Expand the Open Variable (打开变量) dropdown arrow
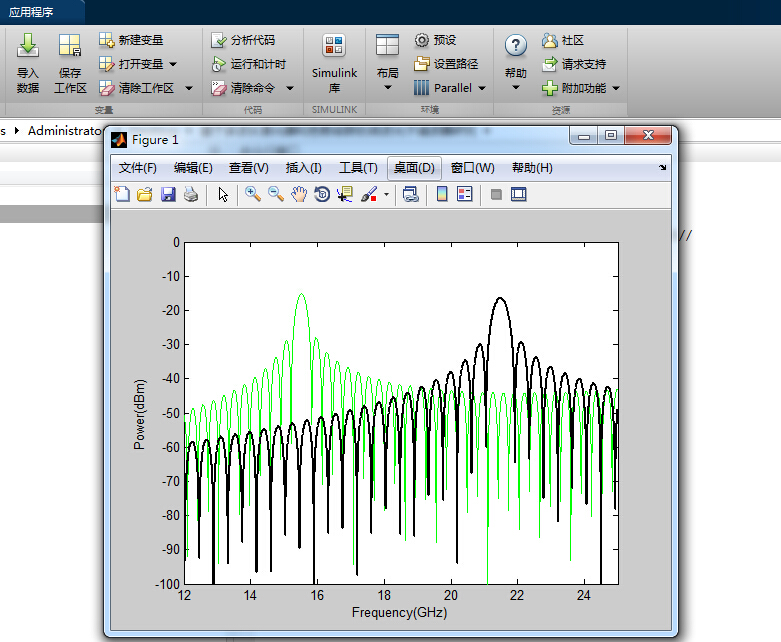 point(173,64)
